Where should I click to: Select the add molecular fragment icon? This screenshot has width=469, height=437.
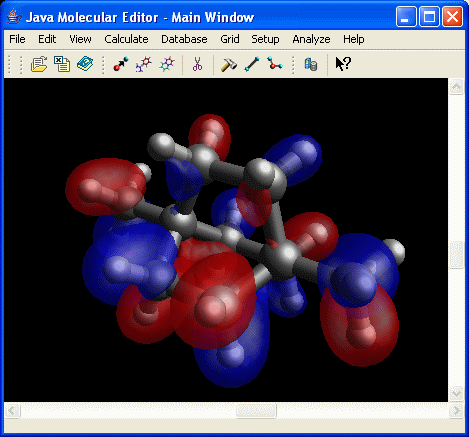click(x=144, y=64)
